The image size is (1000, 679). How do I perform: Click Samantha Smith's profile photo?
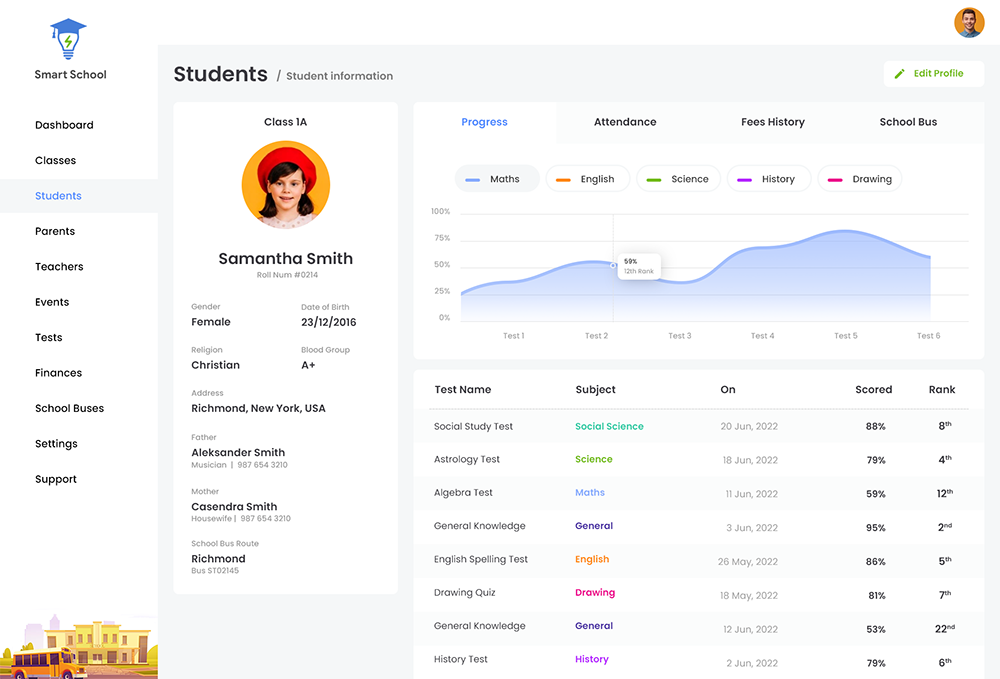click(286, 184)
